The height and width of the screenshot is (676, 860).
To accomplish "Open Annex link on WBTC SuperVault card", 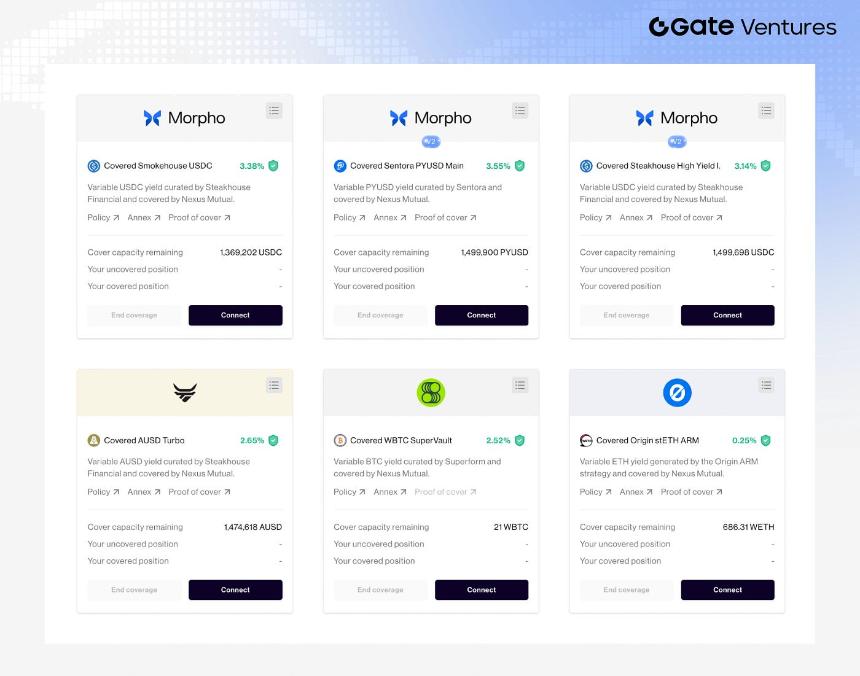I will tap(390, 492).
